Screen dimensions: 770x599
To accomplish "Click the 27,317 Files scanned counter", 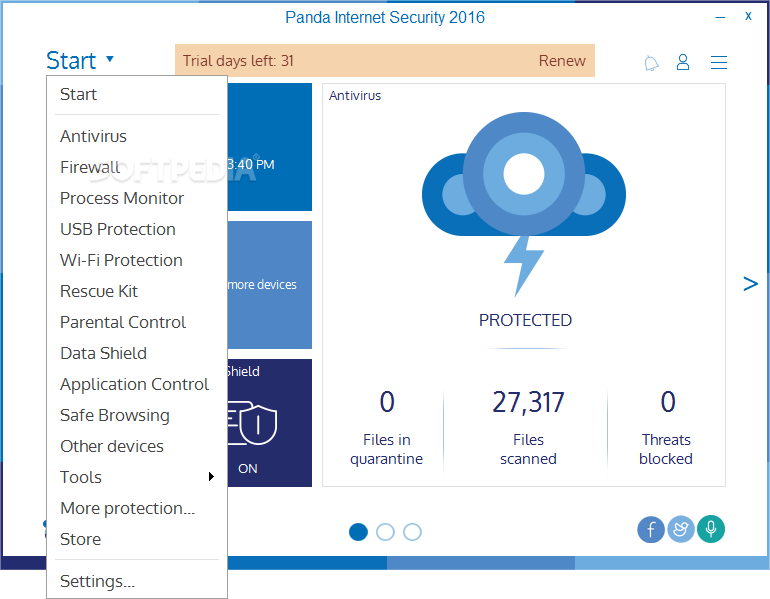I will click(528, 427).
